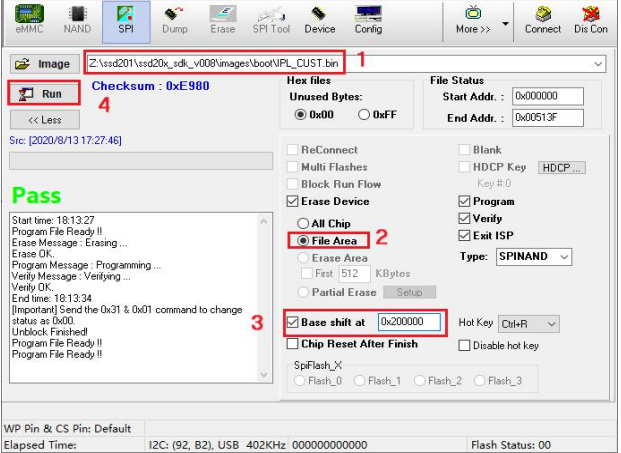Click the 'Flash Status: 00' status entry

pos(511,445)
